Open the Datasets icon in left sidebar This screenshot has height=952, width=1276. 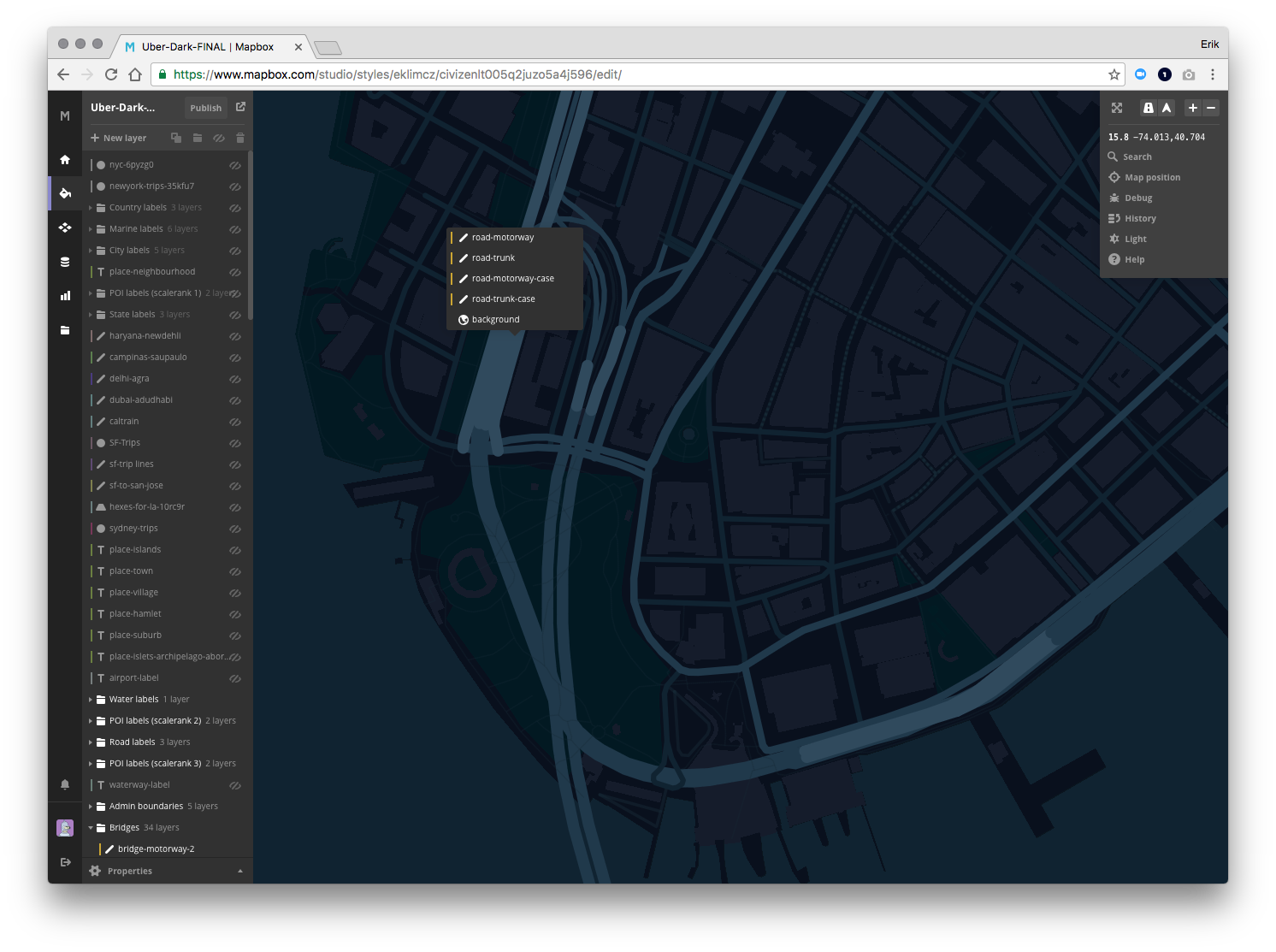(x=65, y=262)
